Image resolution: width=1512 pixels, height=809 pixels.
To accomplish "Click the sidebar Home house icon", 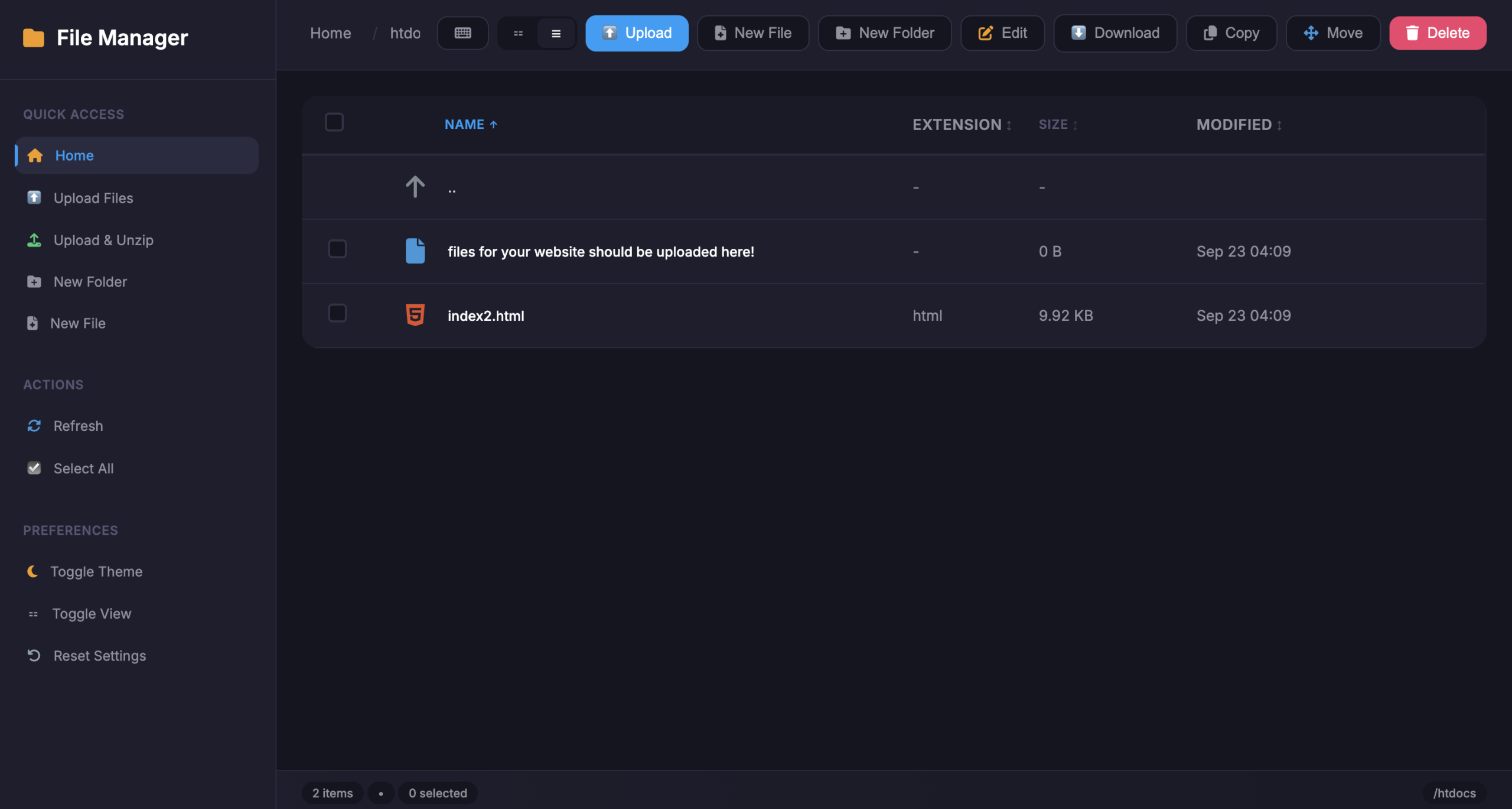I will [x=35, y=155].
